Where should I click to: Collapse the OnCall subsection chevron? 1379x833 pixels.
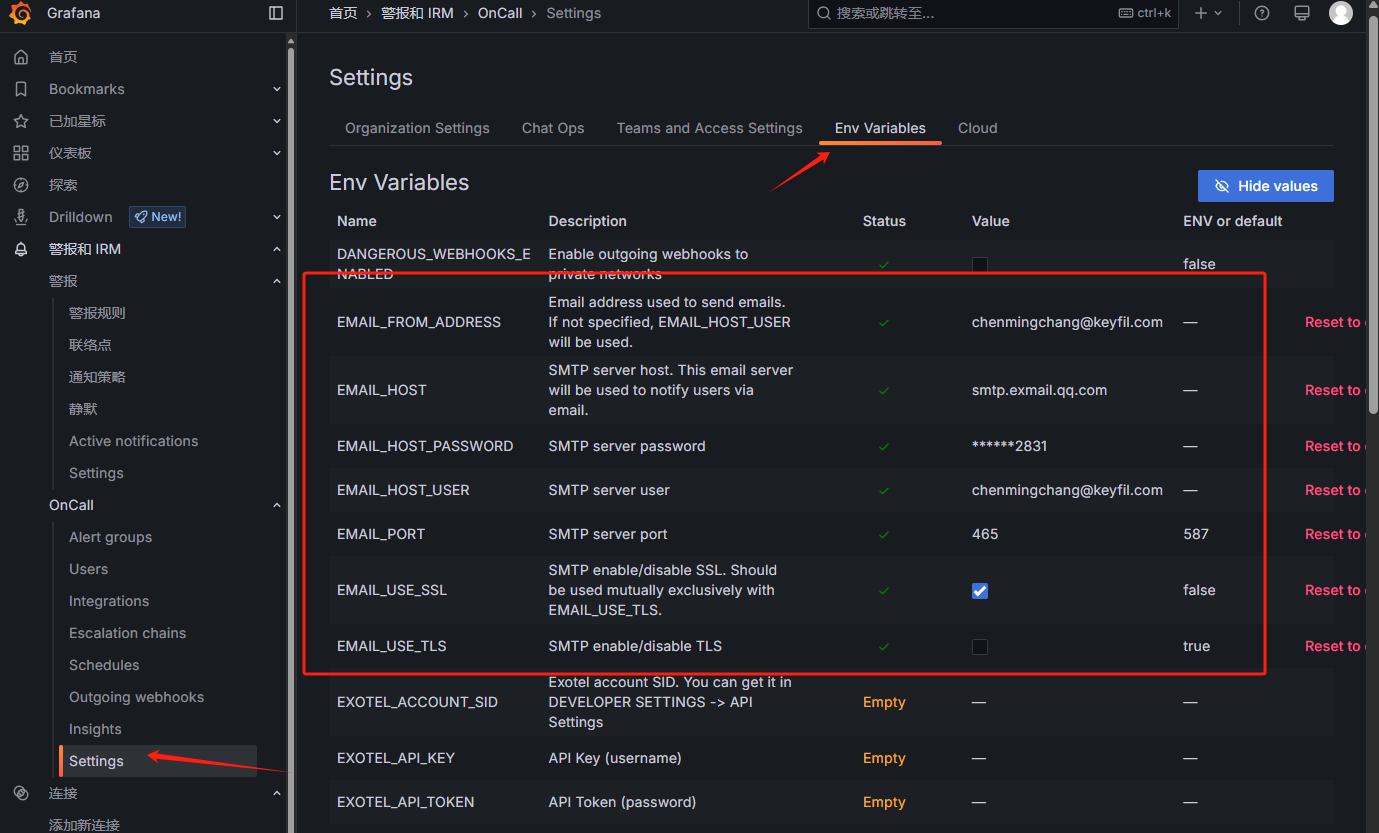coord(277,505)
